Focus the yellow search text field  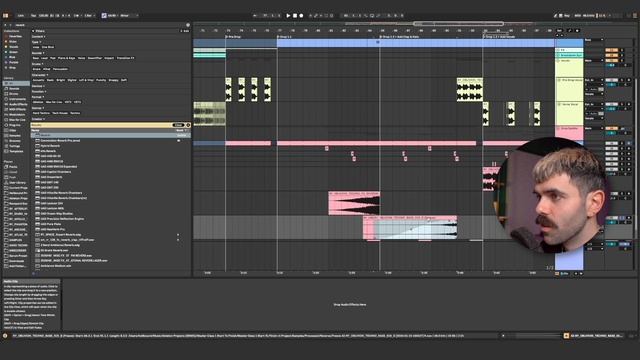pyautogui.click(x=102, y=125)
